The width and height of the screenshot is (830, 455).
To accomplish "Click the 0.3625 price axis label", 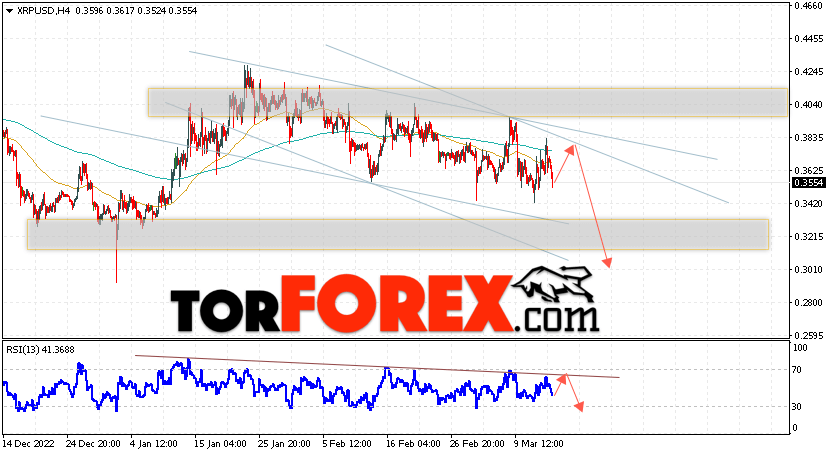I will [x=809, y=170].
